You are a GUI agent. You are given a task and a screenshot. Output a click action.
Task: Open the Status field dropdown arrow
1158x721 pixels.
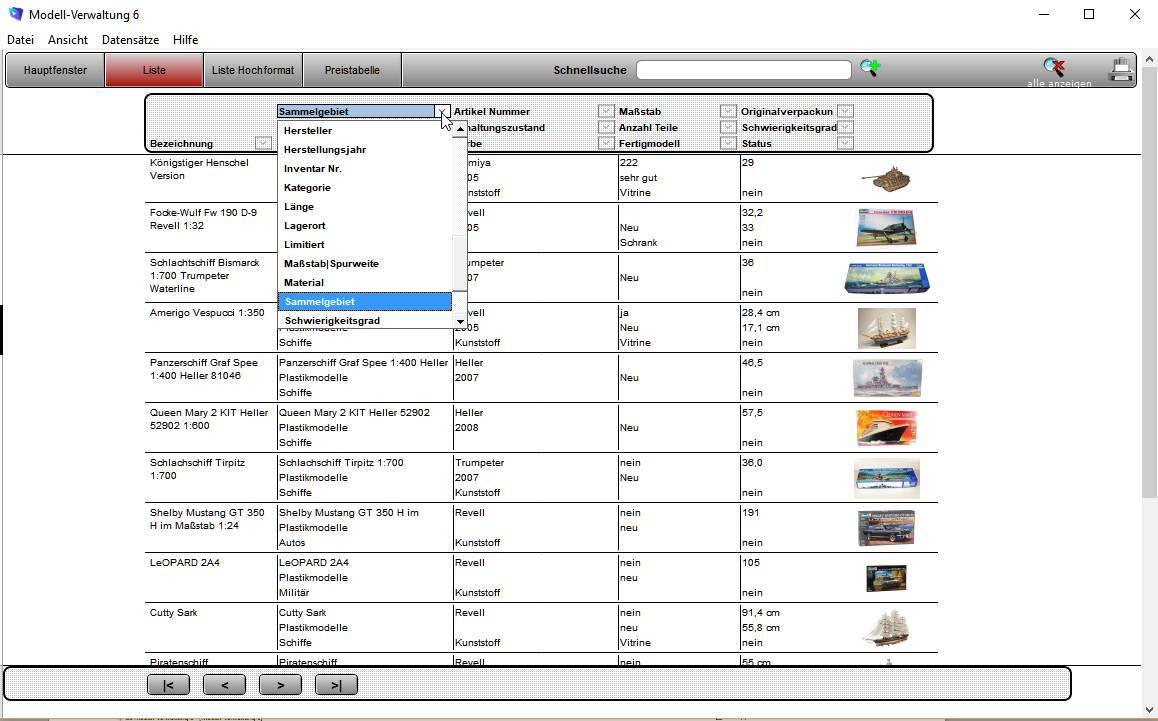pos(845,143)
